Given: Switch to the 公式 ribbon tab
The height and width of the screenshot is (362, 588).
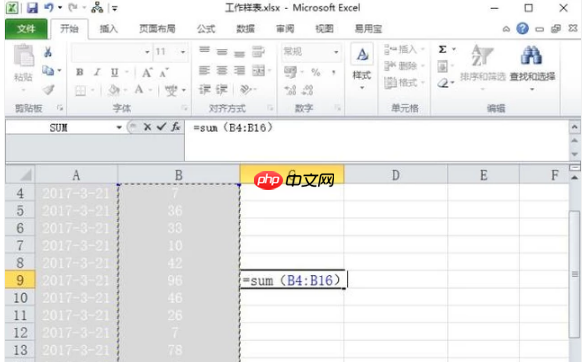Looking at the screenshot, I should pyautogui.click(x=206, y=29).
